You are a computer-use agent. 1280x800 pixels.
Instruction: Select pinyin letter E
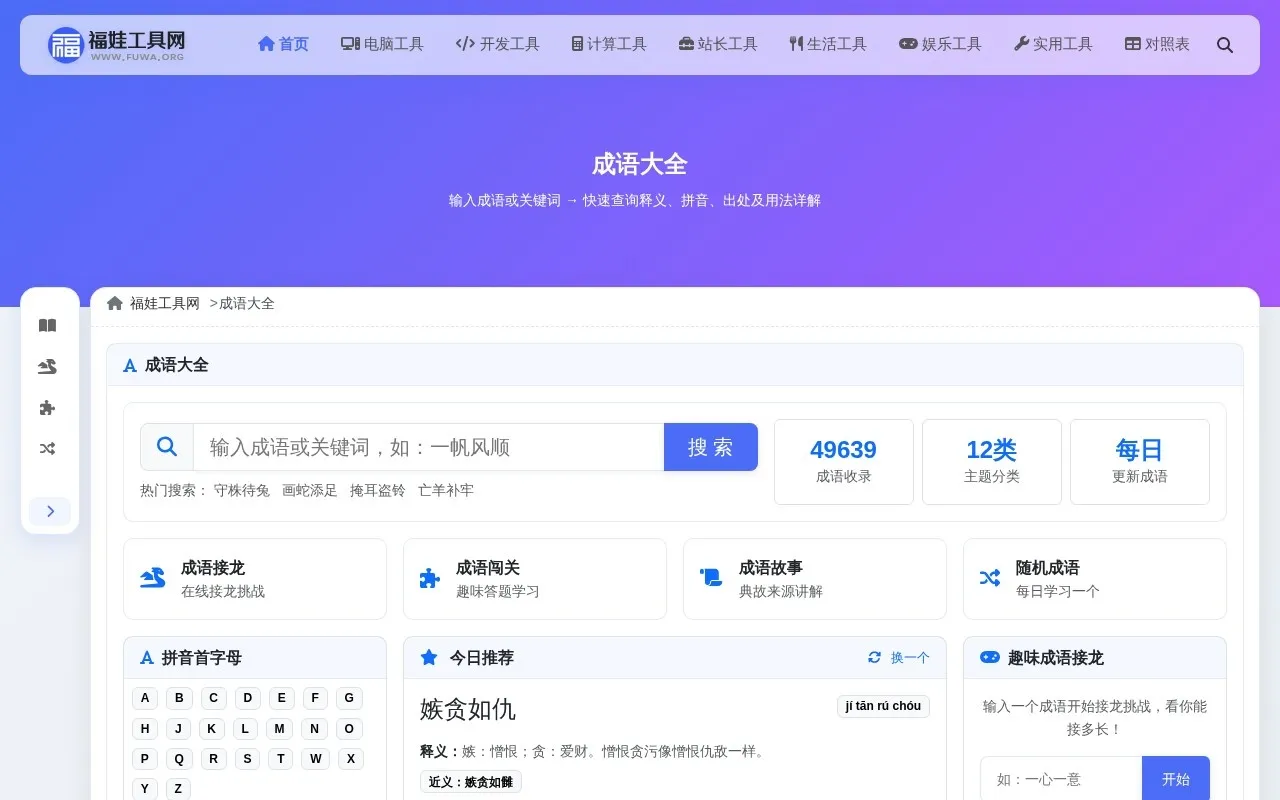click(281, 698)
